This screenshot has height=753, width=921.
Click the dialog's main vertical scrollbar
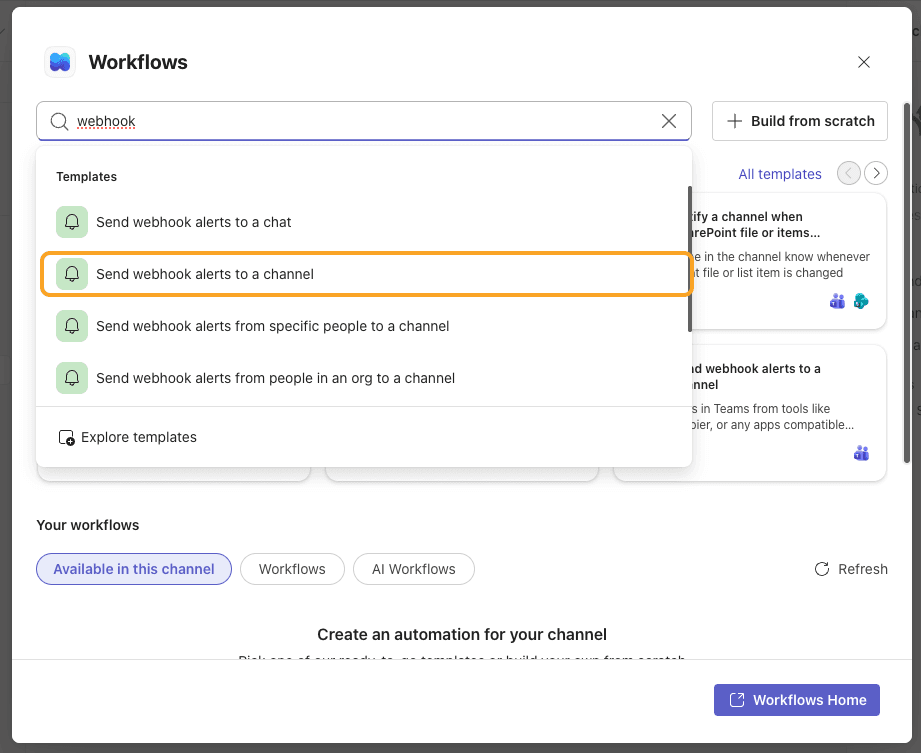(907, 283)
